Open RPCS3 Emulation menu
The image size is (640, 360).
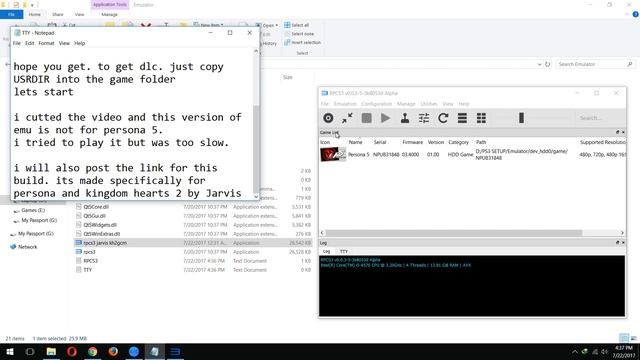pos(345,104)
